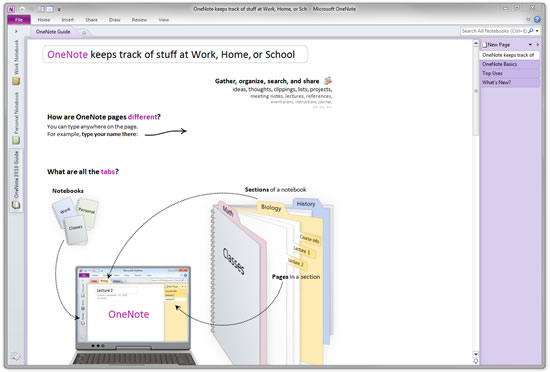The width and height of the screenshot is (550, 372).
Task: Click the Back arrow in quick access toolbar
Action: click(x=22, y=9)
